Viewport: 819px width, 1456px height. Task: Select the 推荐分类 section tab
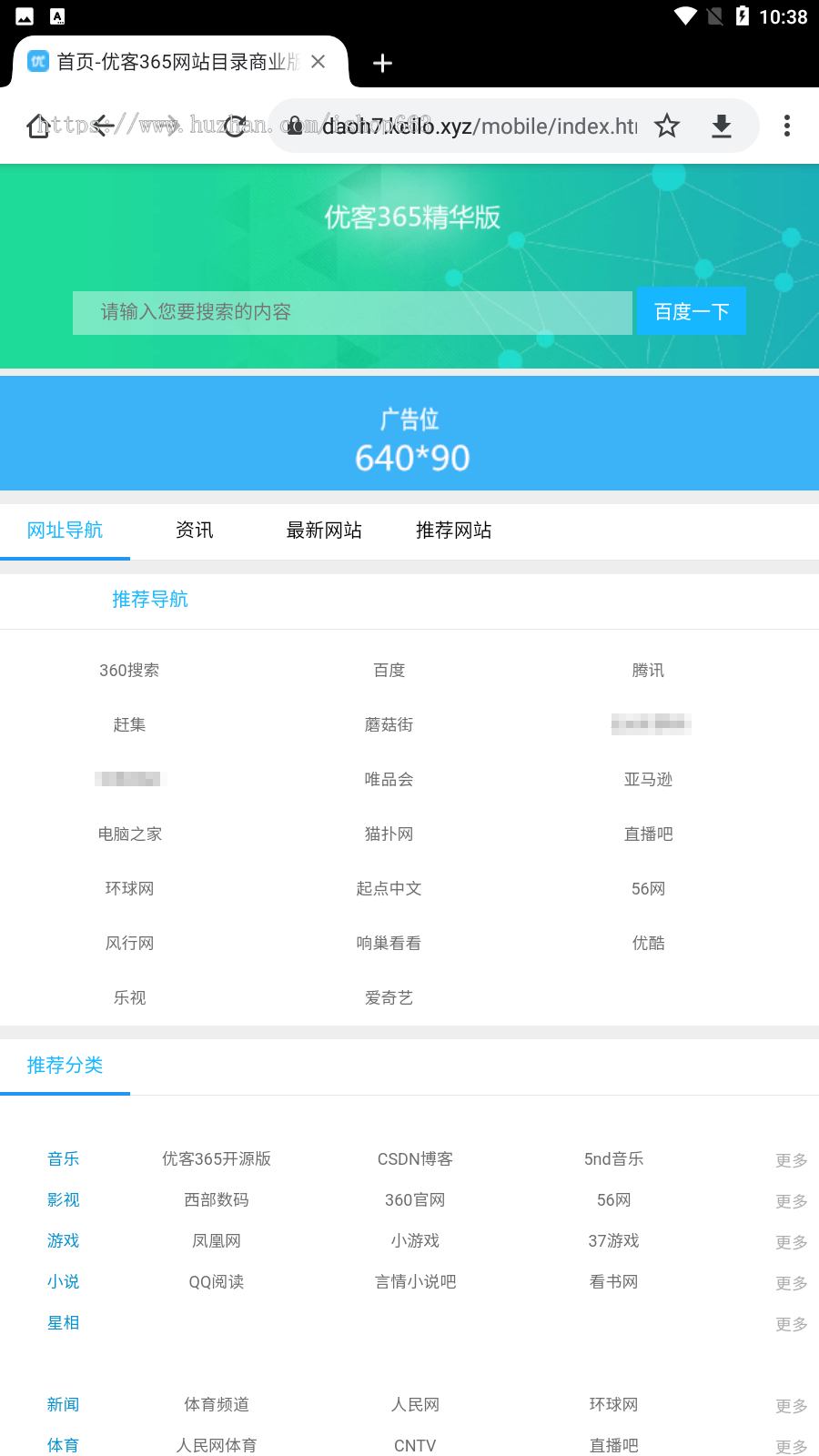65,1066
